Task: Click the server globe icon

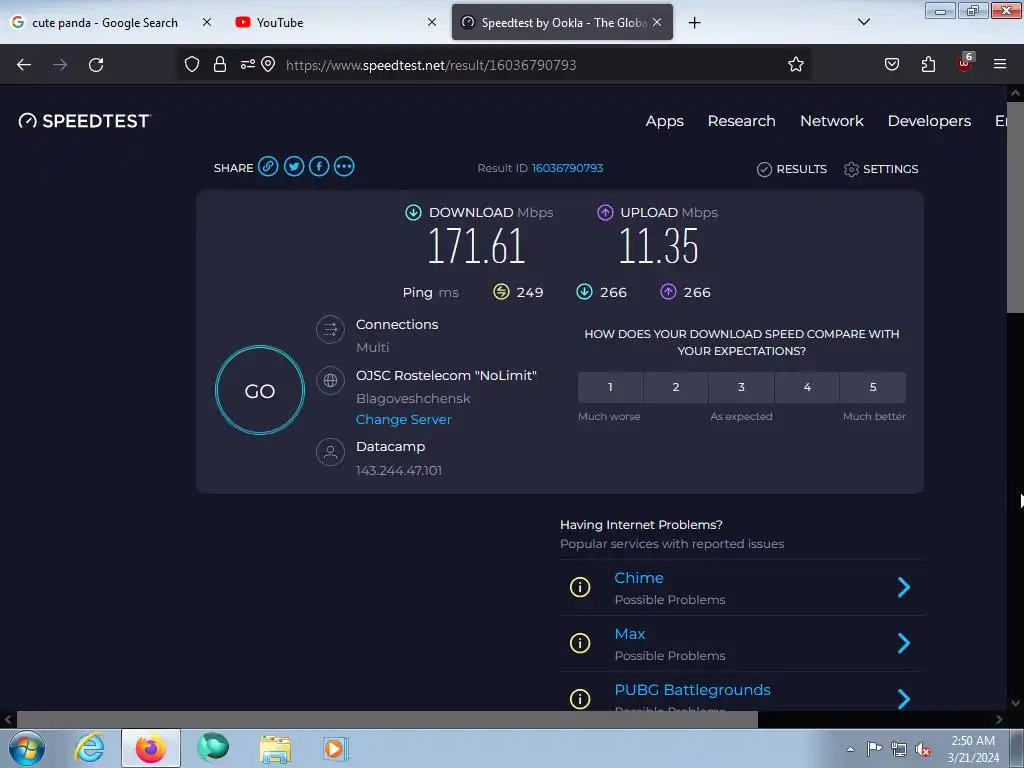Action: (x=330, y=380)
